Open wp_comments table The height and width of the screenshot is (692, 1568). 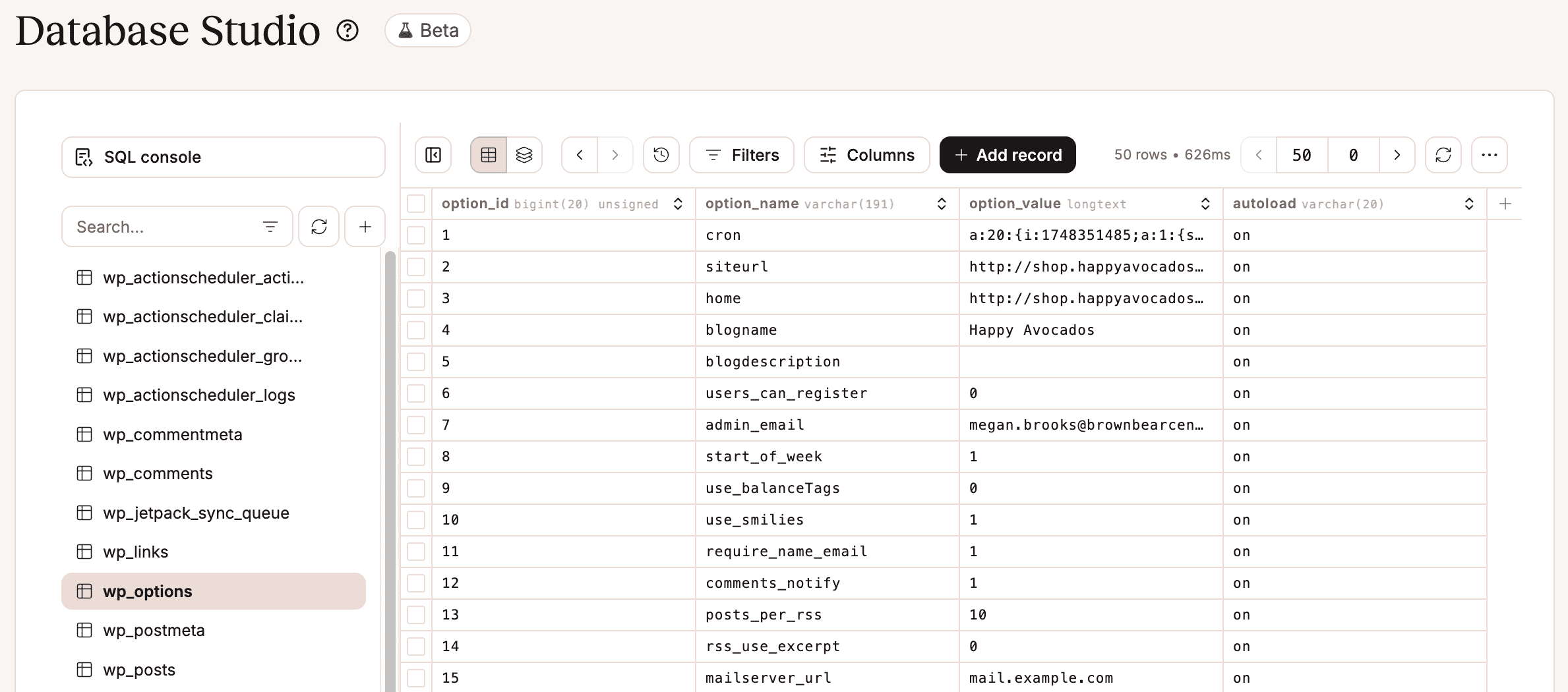point(214,473)
